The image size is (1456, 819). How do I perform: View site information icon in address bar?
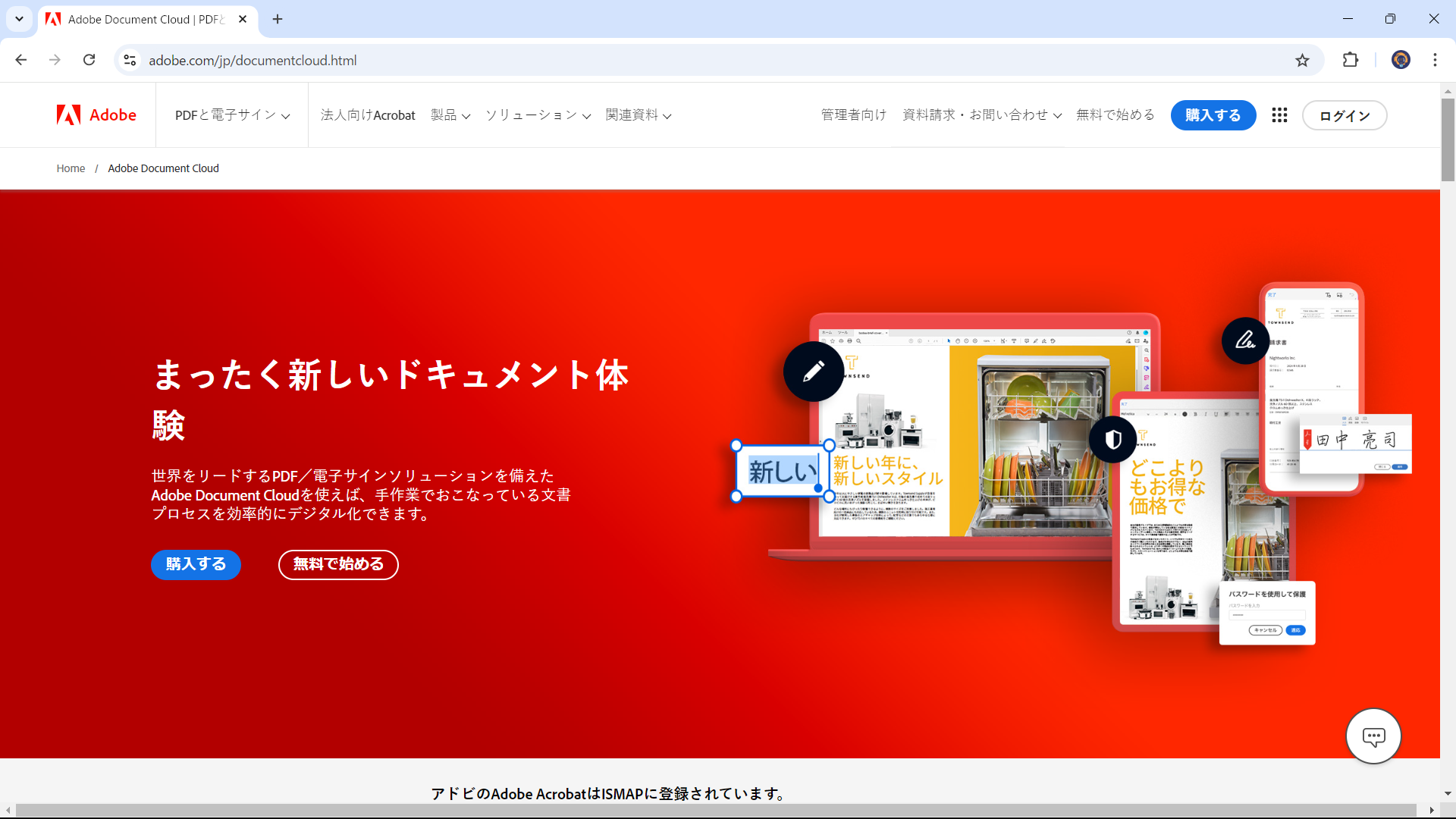coord(130,60)
